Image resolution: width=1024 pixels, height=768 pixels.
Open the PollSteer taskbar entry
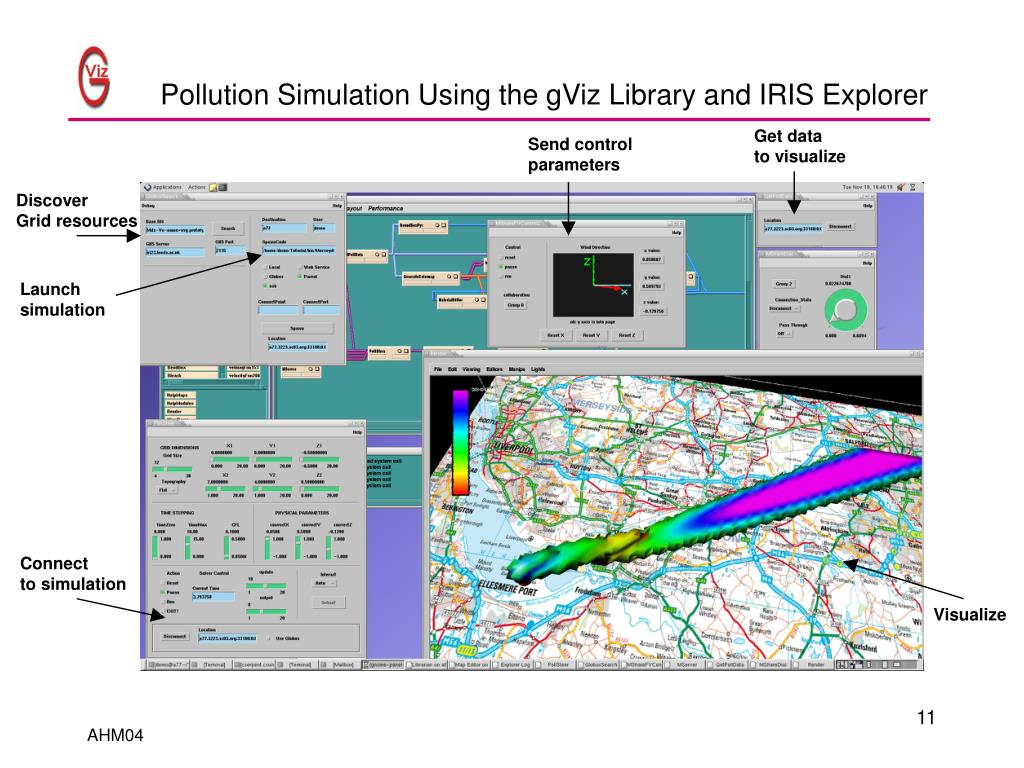coord(556,665)
